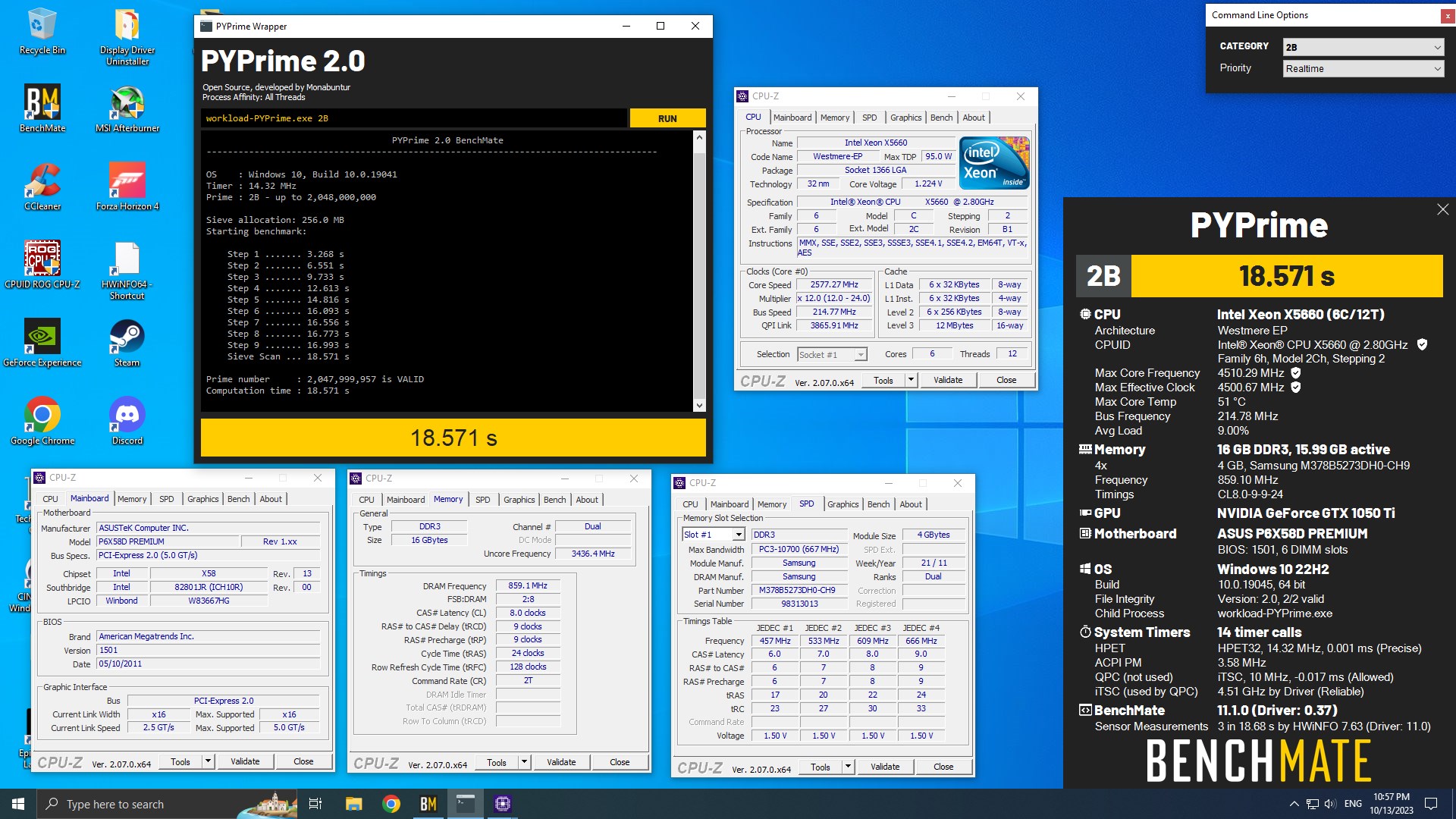The width and height of the screenshot is (1456, 819).
Task: Open Forza Horizon 4 desktop icon
Action: coord(127,187)
